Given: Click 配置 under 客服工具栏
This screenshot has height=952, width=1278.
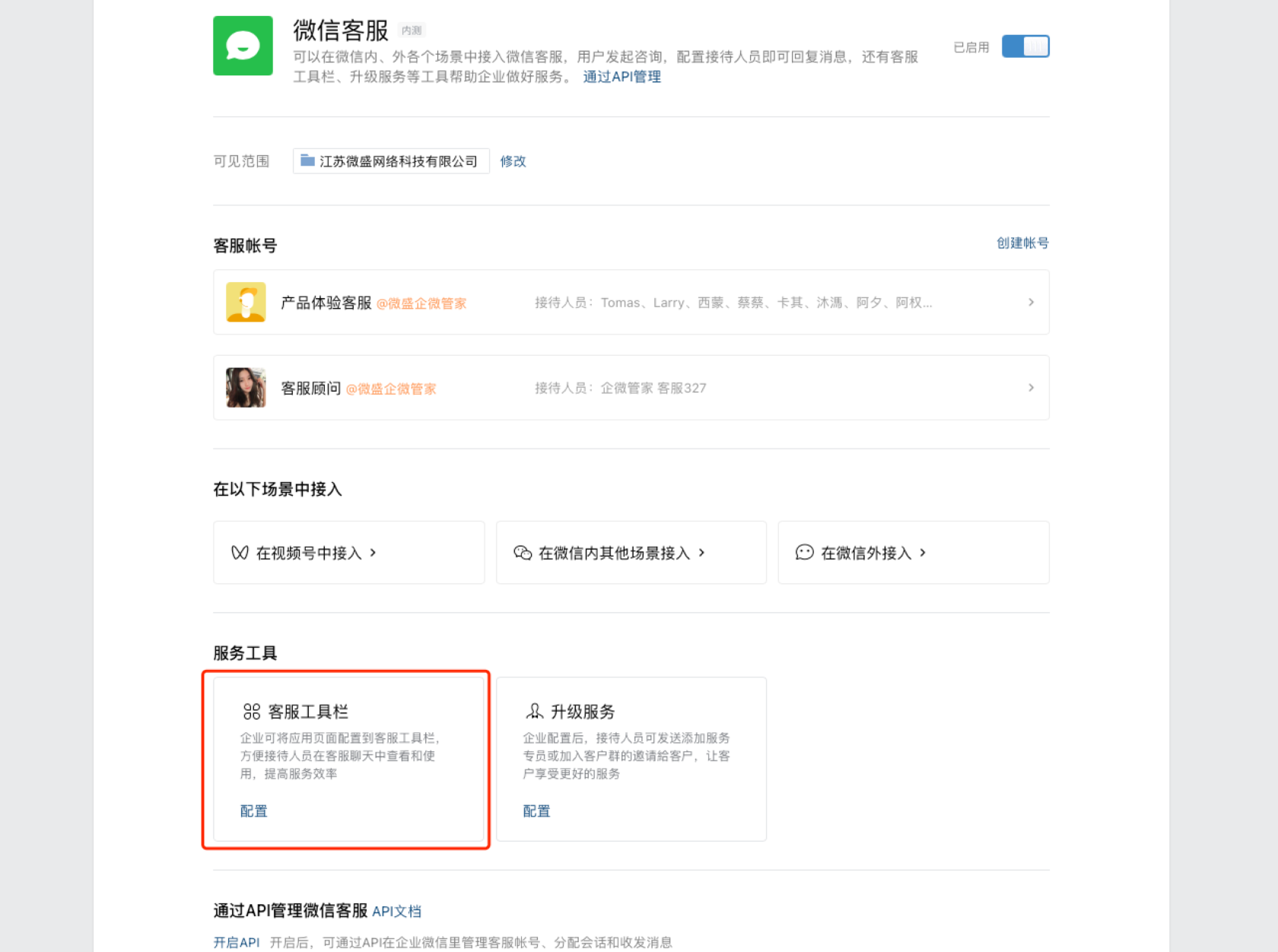Looking at the screenshot, I should [x=253, y=811].
